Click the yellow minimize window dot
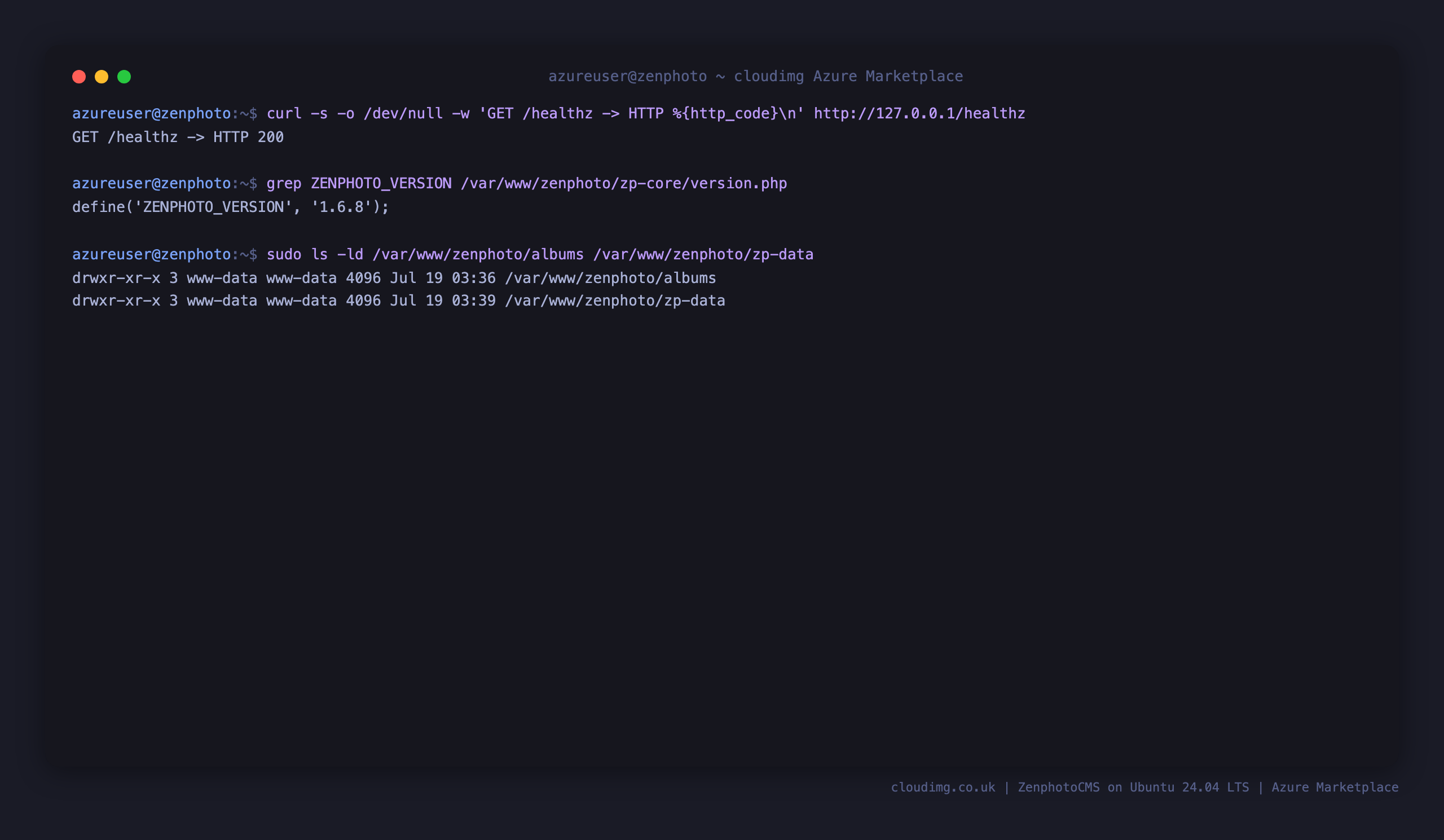1444x840 pixels. tap(102, 77)
